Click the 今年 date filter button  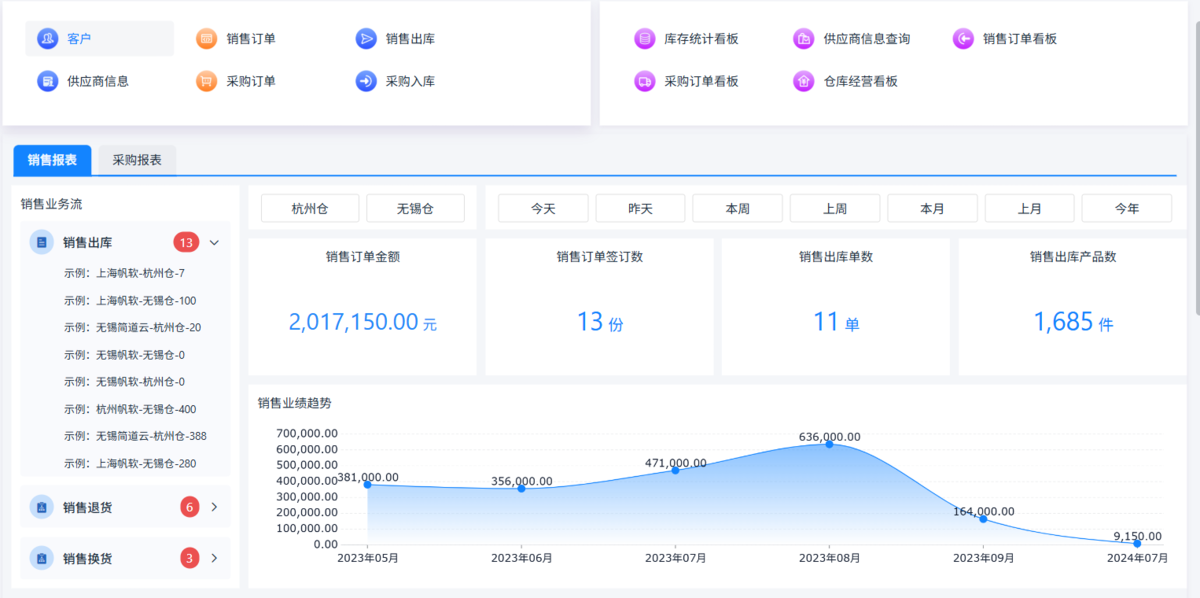(x=1126, y=208)
